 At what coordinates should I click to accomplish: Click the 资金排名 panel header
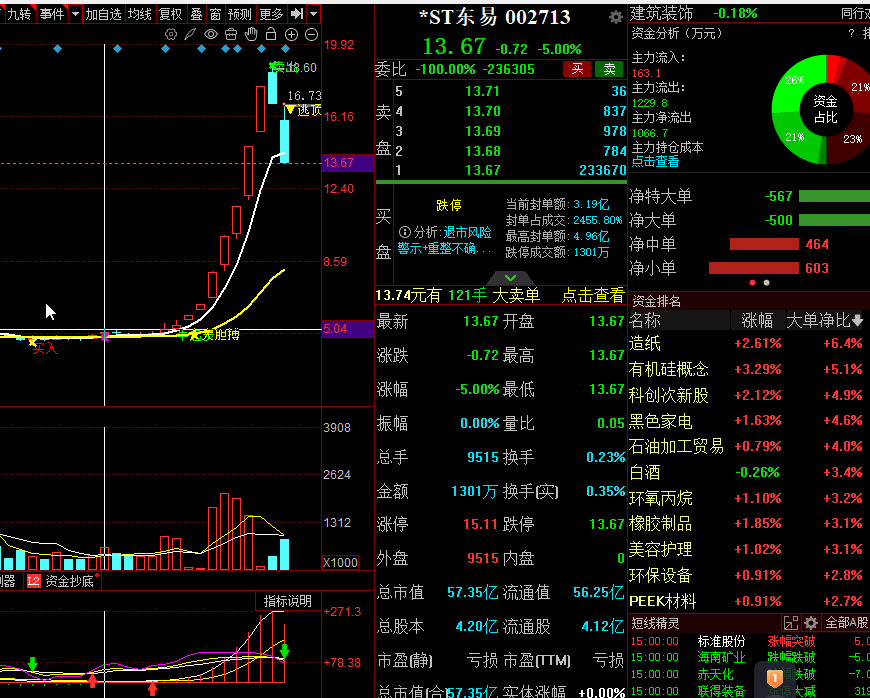[656, 301]
